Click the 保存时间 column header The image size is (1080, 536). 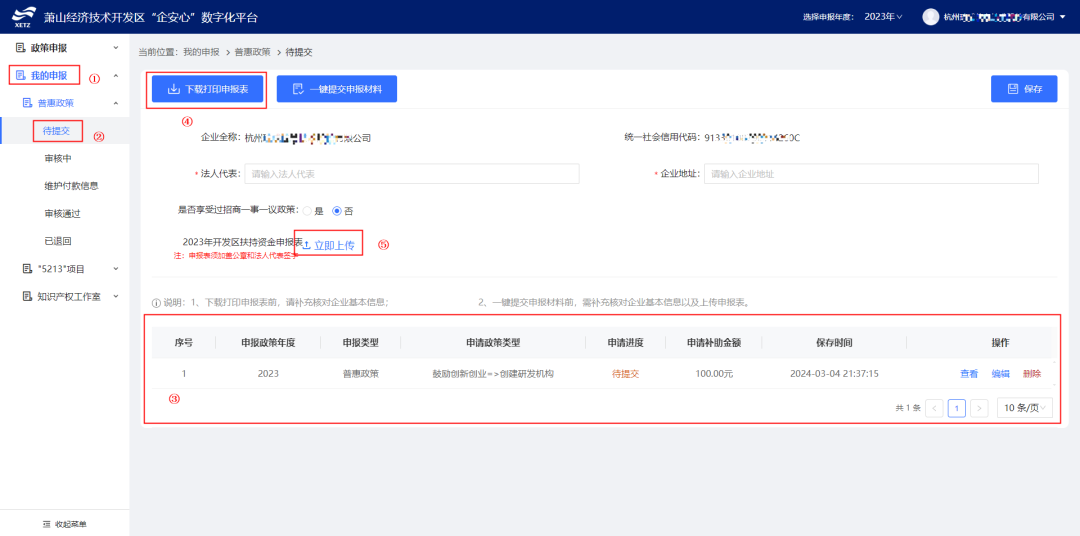pos(834,342)
